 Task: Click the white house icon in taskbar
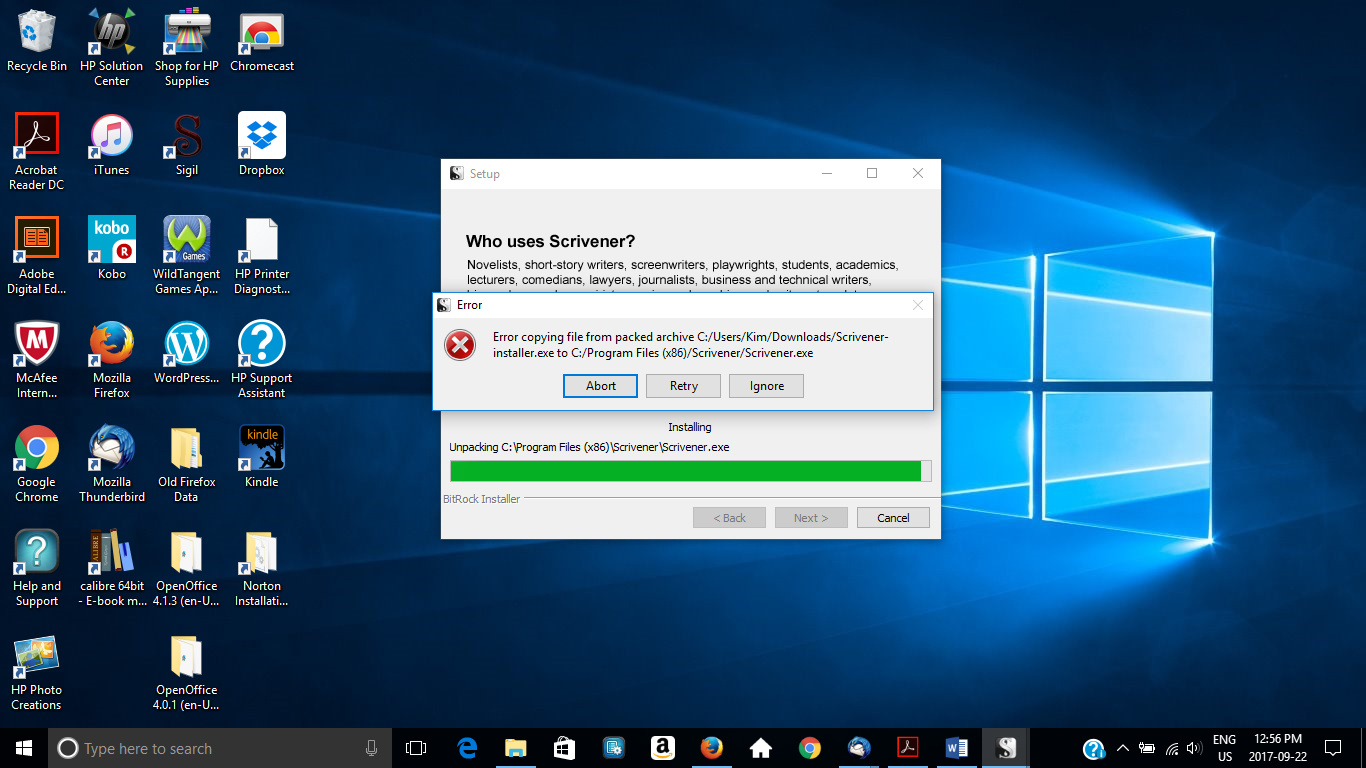coord(761,748)
